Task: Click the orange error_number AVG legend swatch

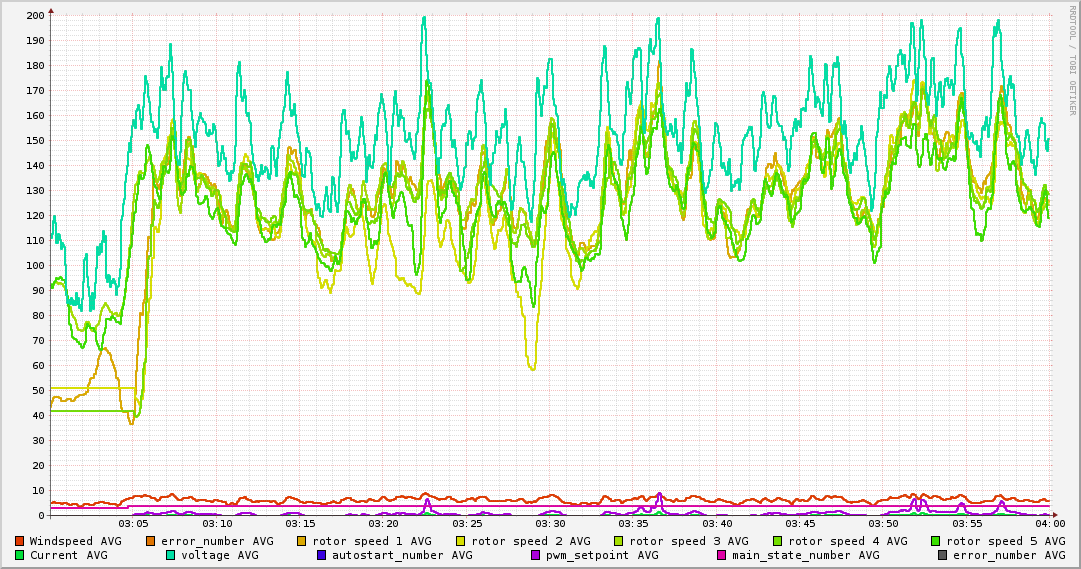Action: (x=150, y=541)
